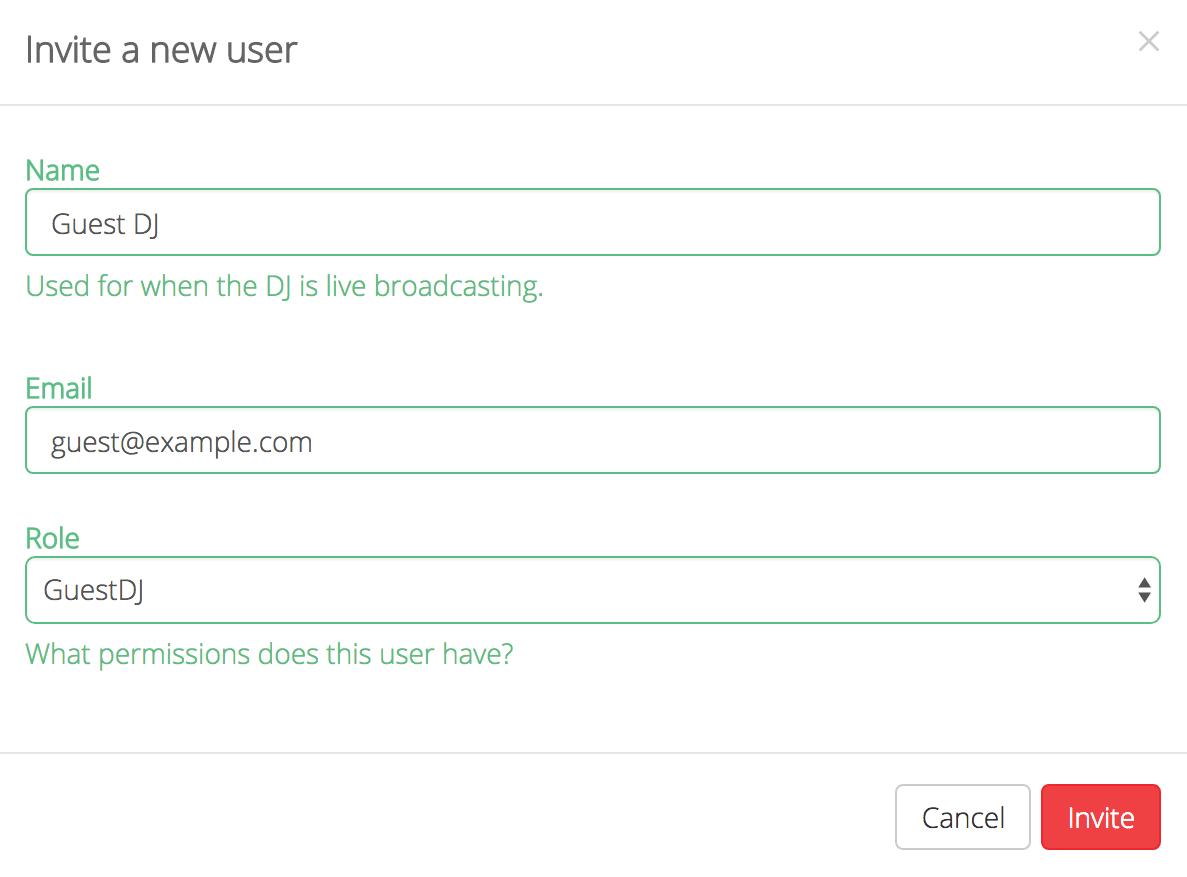Expand Role list via its double-arrow indicator
The width and height of the screenshot is (1187, 877).
point(1144,590)
